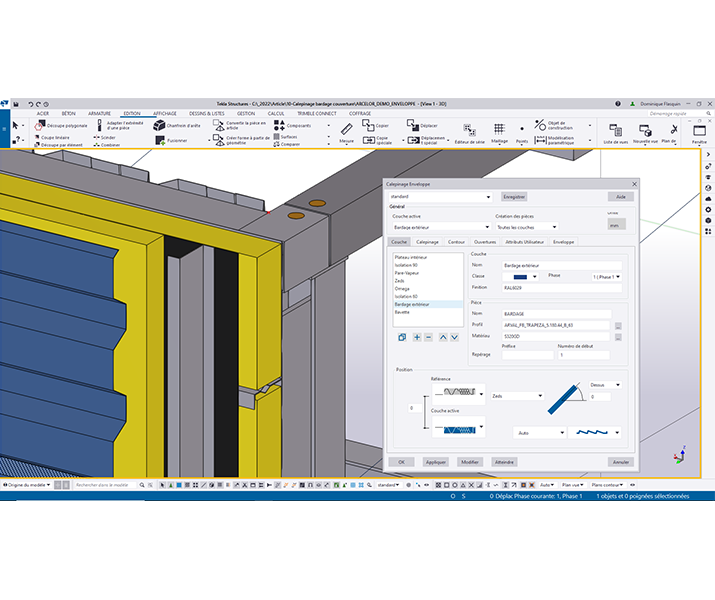
Task: Open the AFFICHAGE ribbon tab
Action: [x=165, y=114]
